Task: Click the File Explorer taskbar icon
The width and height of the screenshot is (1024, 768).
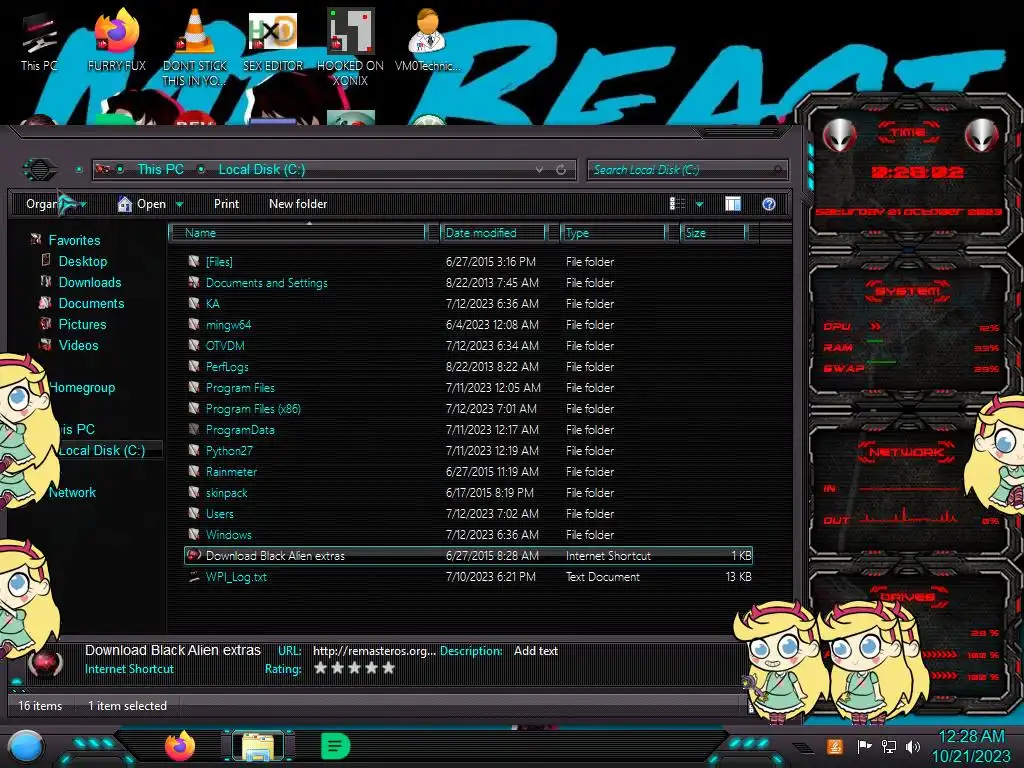Action: click(x=258, y=746)
